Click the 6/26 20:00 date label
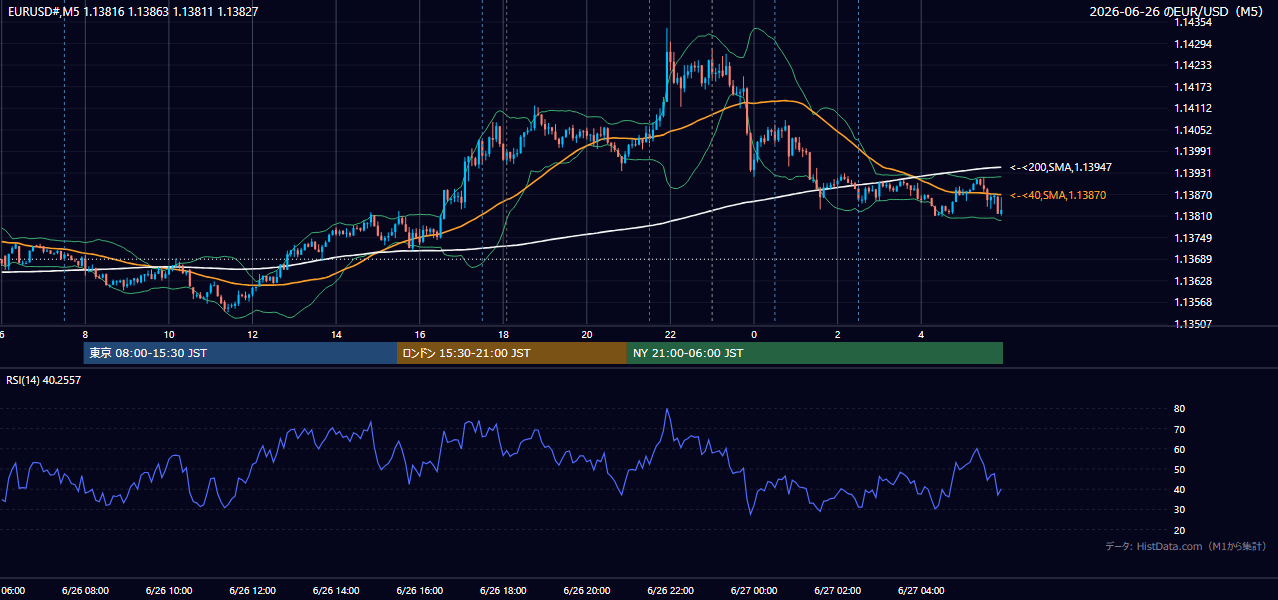Image resolution: width=1278 pixels, height=600 pixels. pyautogui.click(x=587, y=590)
